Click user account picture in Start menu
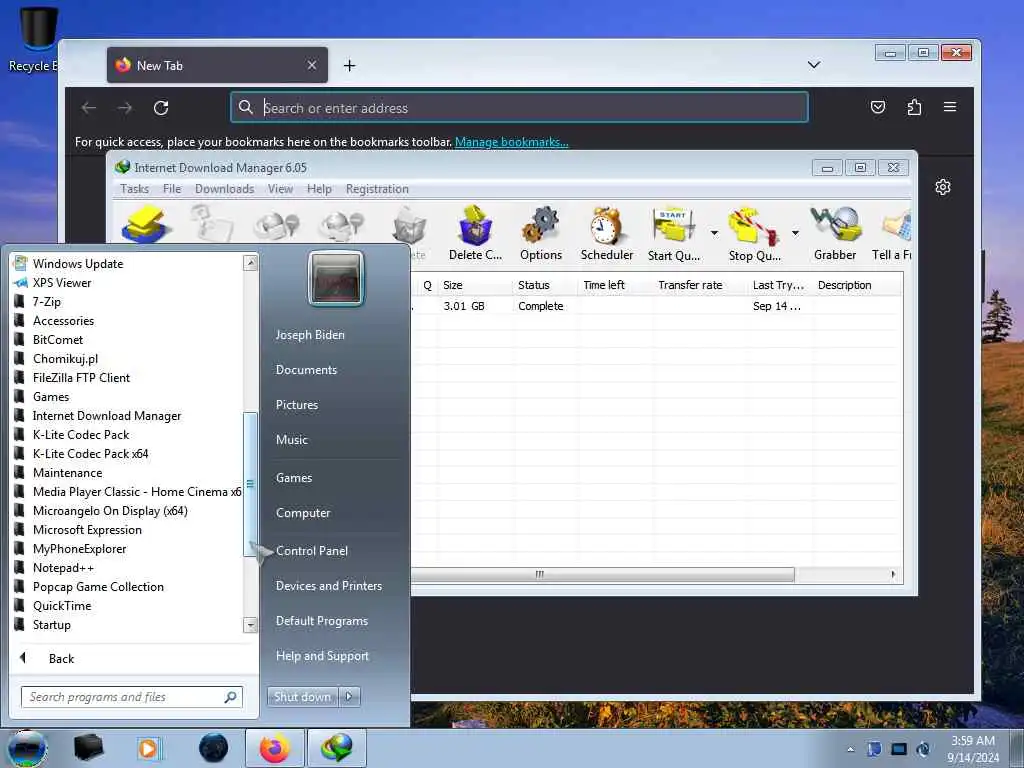The height and width of the screenshot is (768, 1024). pyautogui.click(x=336, y=278)
